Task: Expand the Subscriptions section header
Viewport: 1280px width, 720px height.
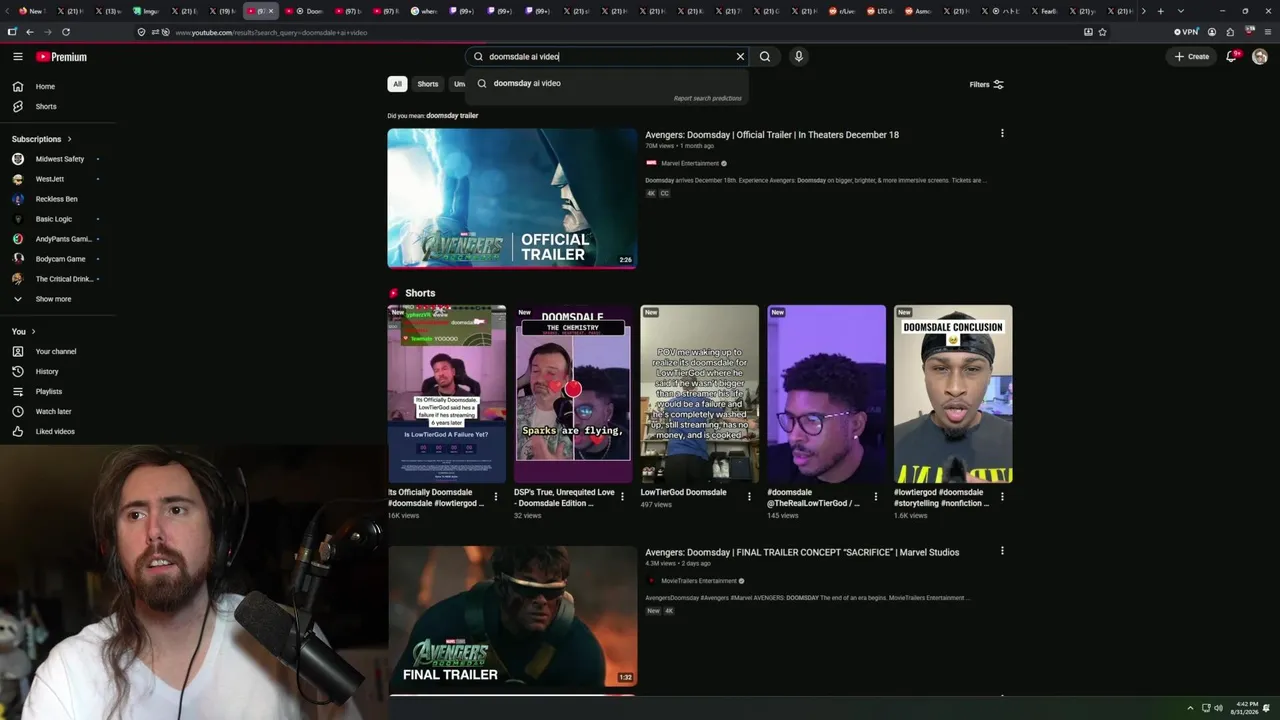Action: coord(42,139)
